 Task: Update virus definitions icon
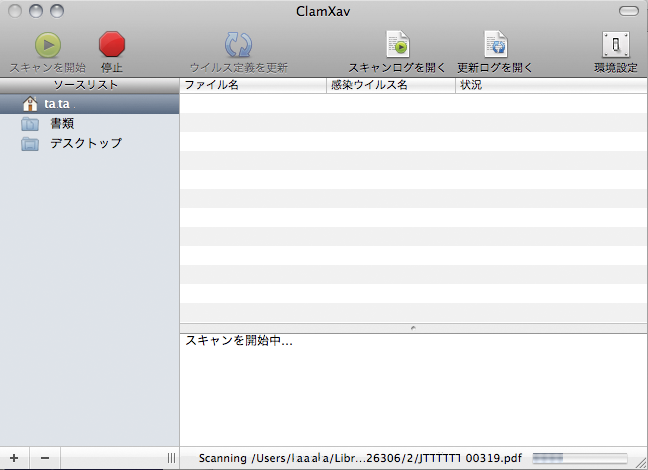[238, 45]
